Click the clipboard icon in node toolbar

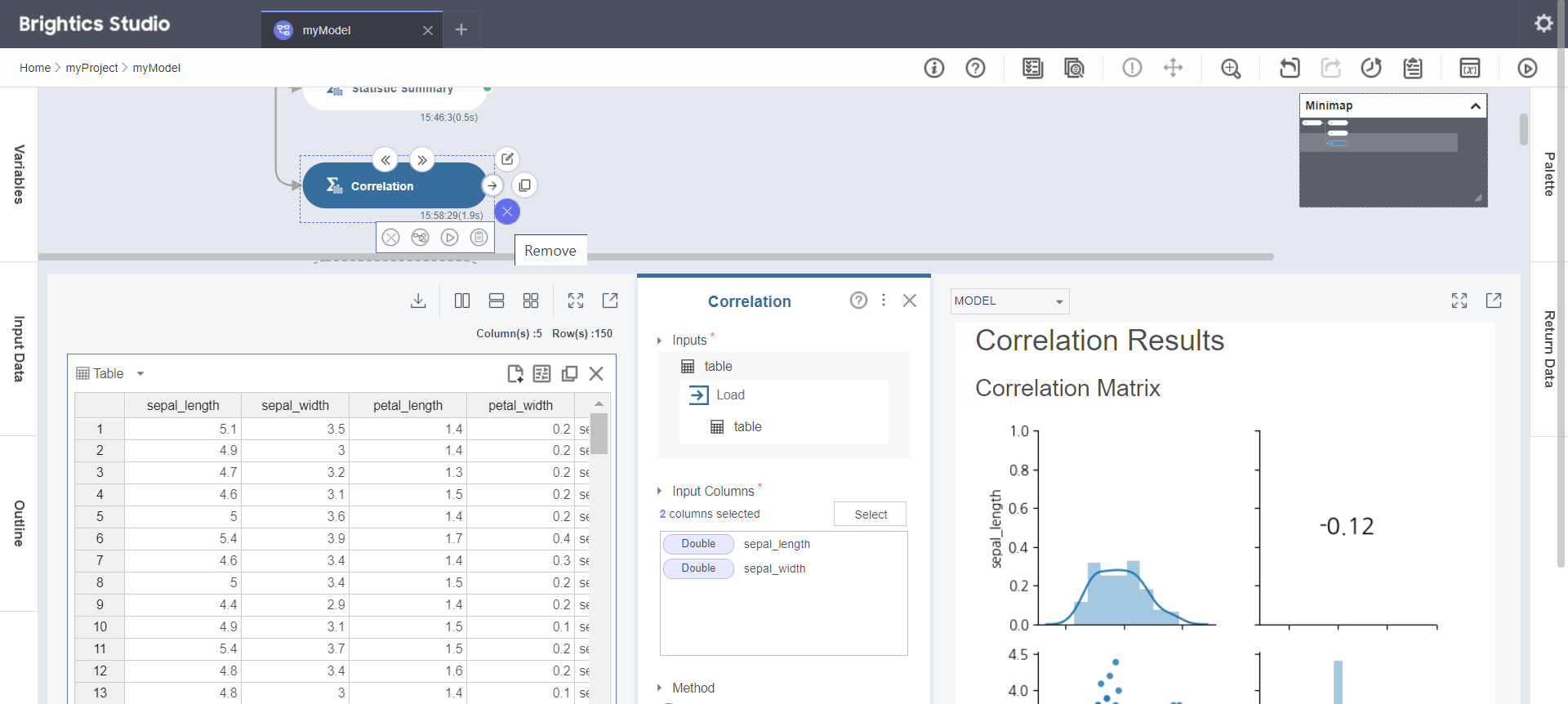[479, 237]
